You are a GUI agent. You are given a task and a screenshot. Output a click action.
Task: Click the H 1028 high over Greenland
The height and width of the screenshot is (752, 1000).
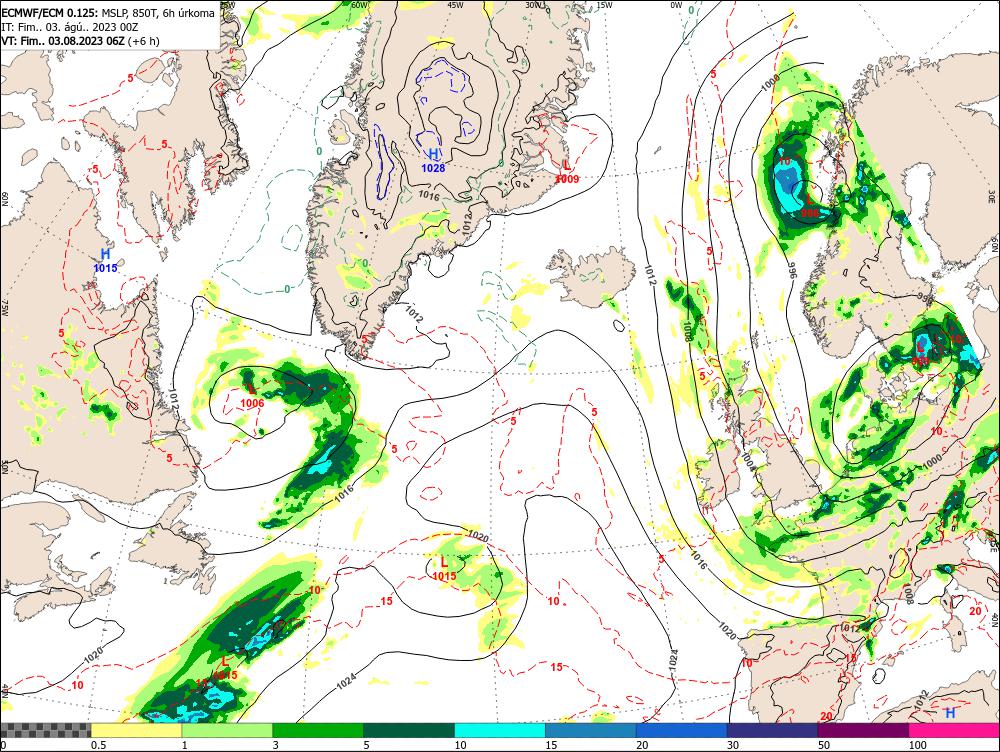[433, 159]
